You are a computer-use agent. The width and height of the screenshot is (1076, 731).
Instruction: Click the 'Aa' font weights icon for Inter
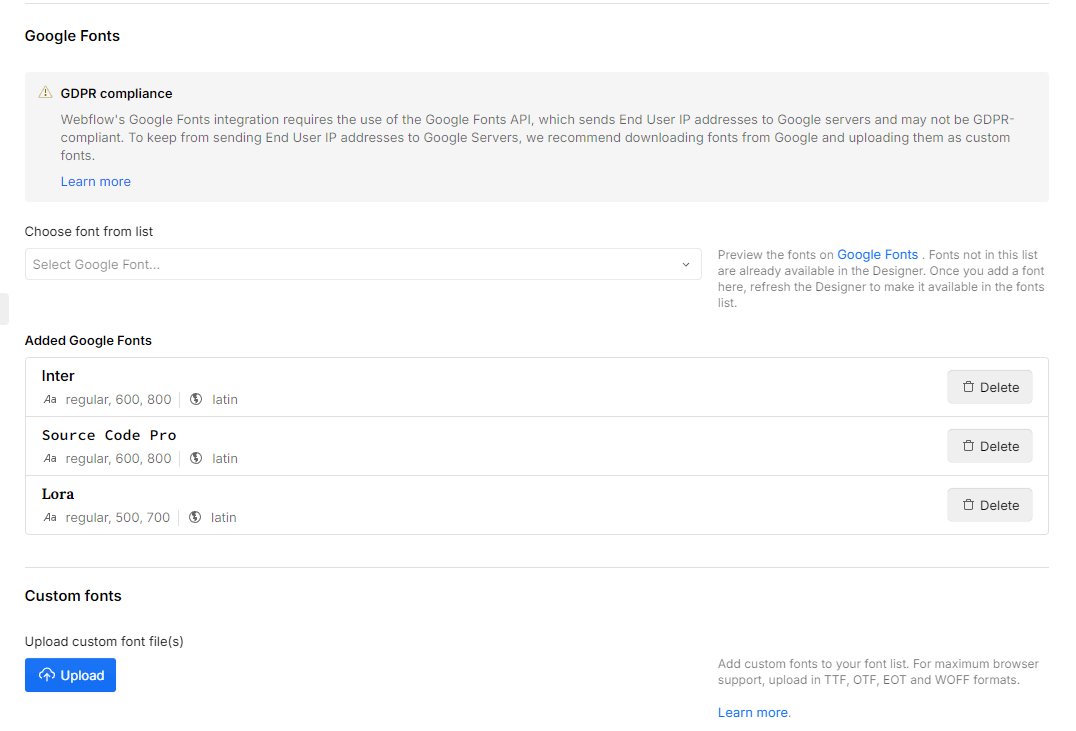(x=50, y=399)
